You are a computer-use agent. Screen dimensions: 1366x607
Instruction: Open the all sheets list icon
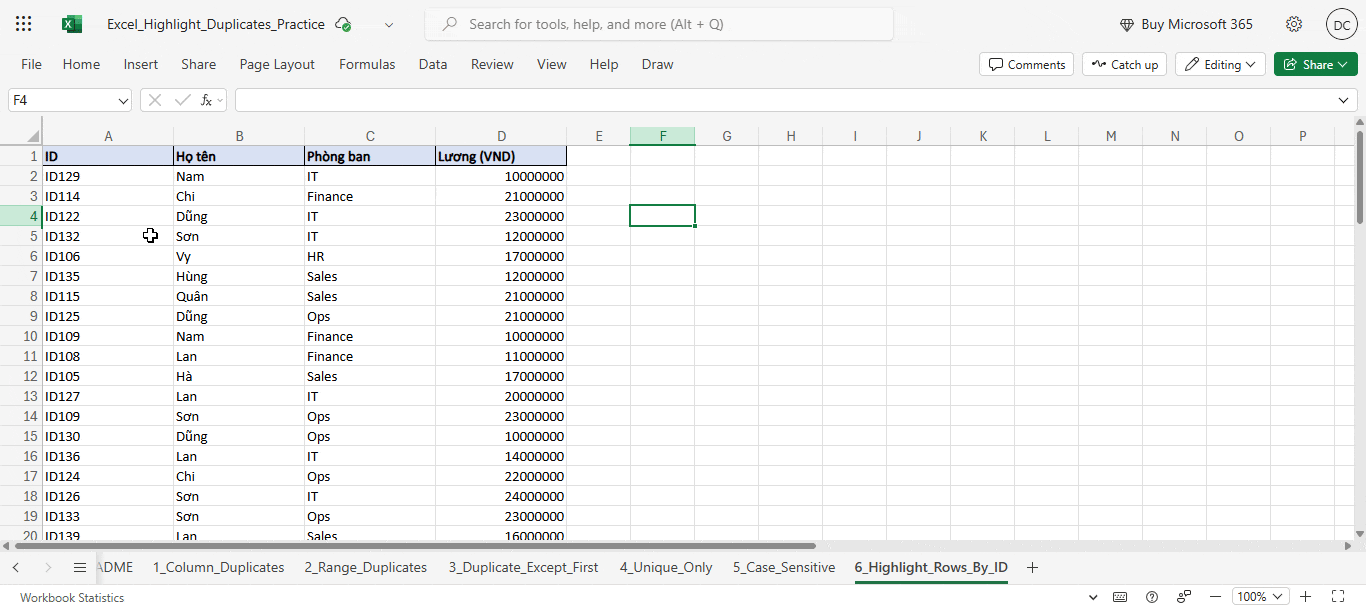click(80, 567)
